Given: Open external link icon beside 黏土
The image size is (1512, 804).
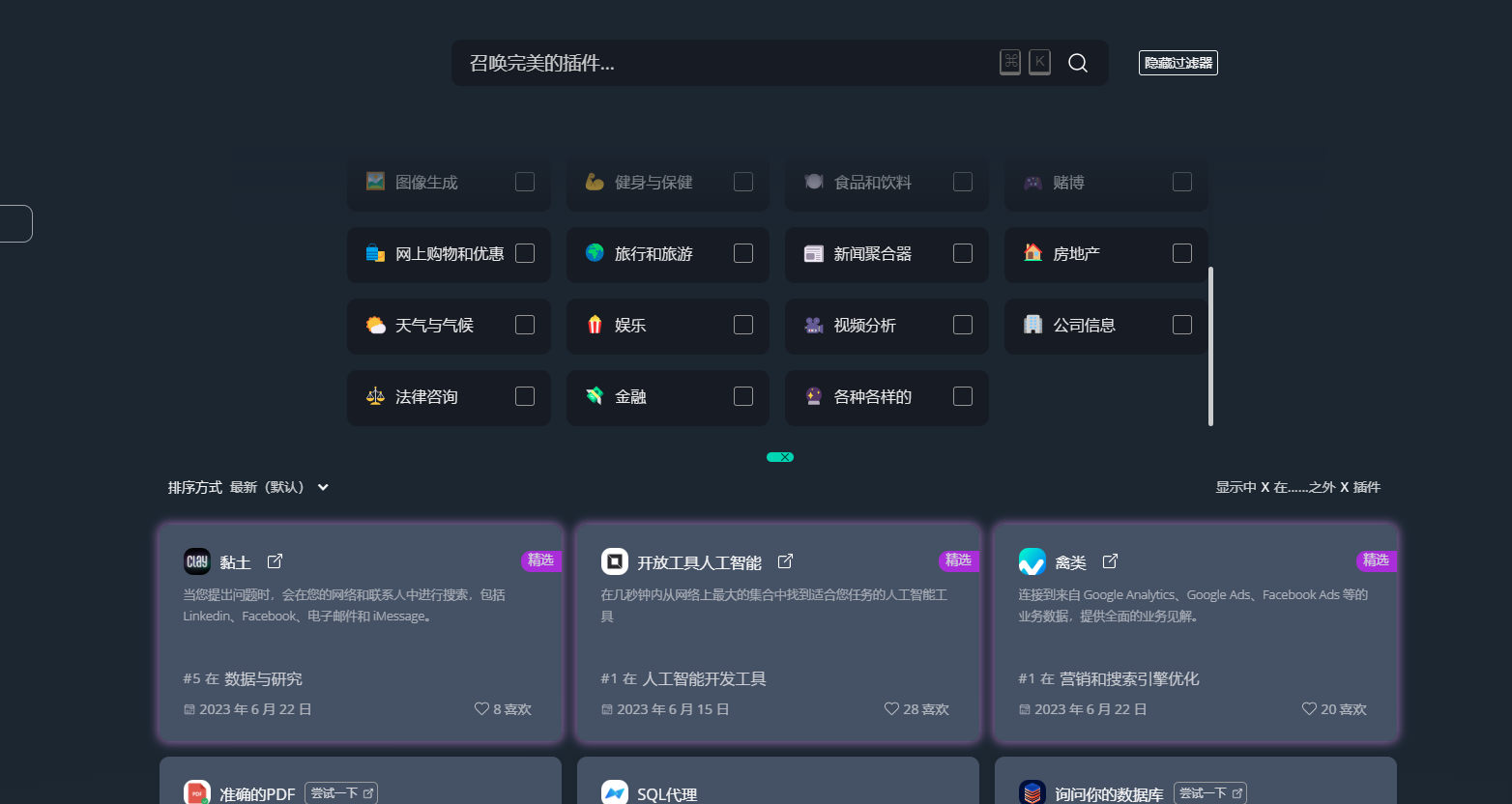Looking at the screenshot, I should point(275,561).
